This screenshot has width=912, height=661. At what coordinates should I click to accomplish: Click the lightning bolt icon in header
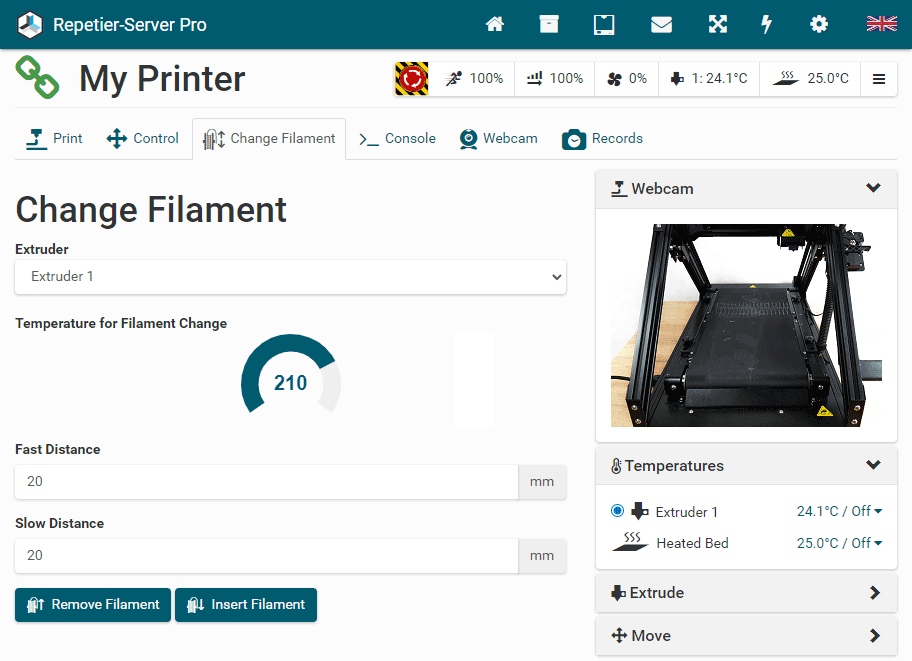click(x=767, y=25)
